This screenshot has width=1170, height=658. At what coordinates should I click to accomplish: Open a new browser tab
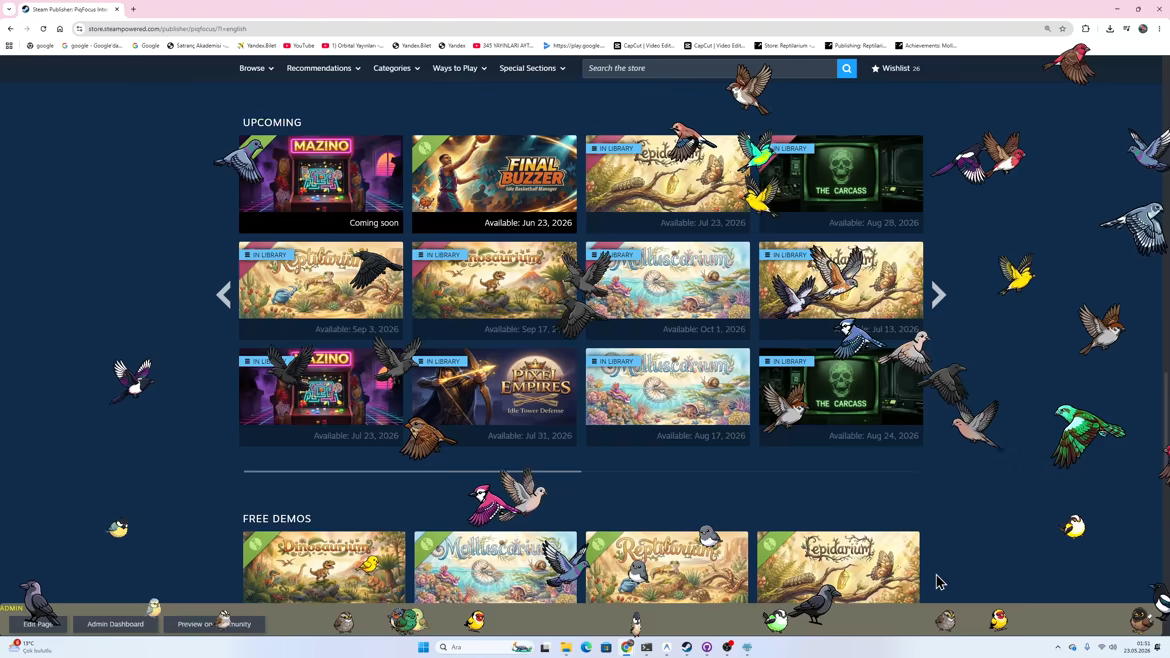click(134, 9)
